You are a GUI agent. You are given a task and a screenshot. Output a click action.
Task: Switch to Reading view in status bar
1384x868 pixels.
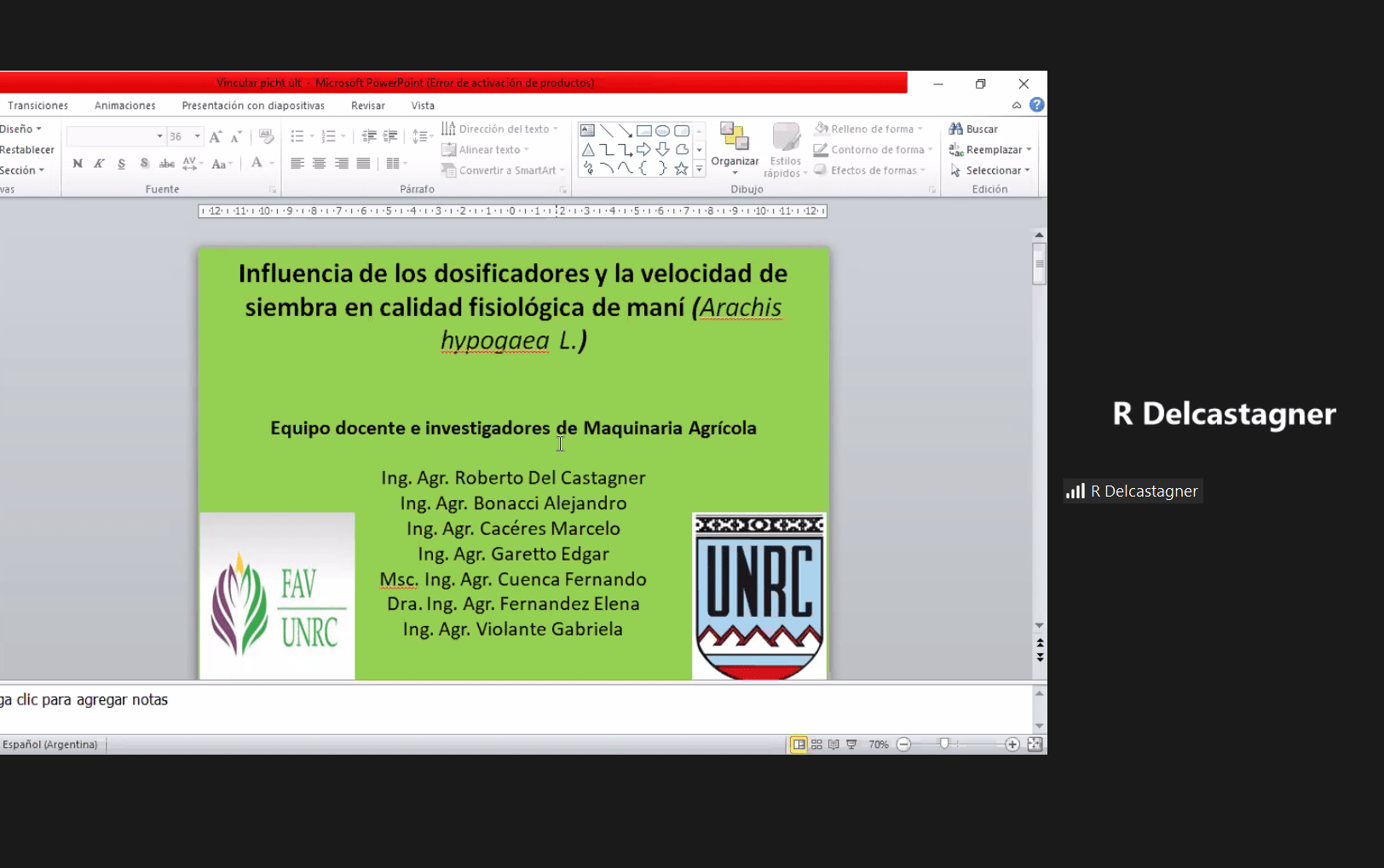[x=833, y=744]
